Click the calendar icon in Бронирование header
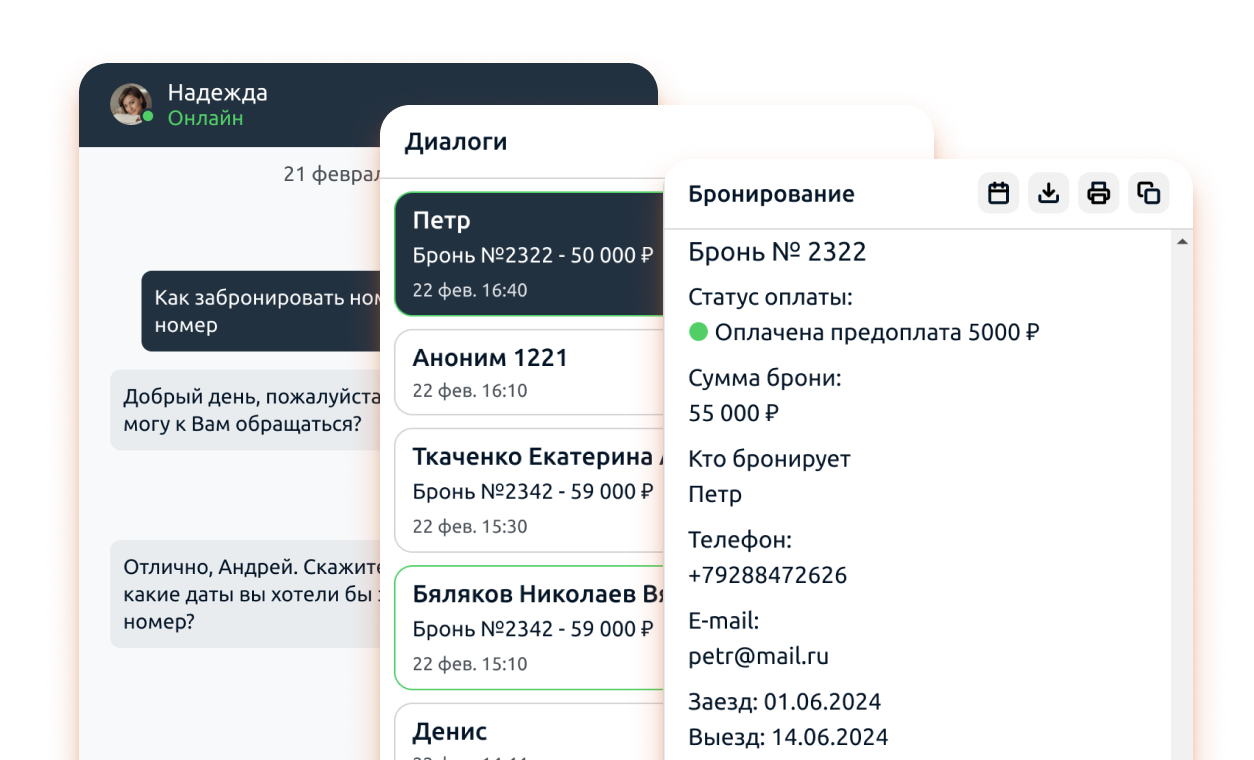Viewport: 1254px width, 760px height. [x=998, y=193]
